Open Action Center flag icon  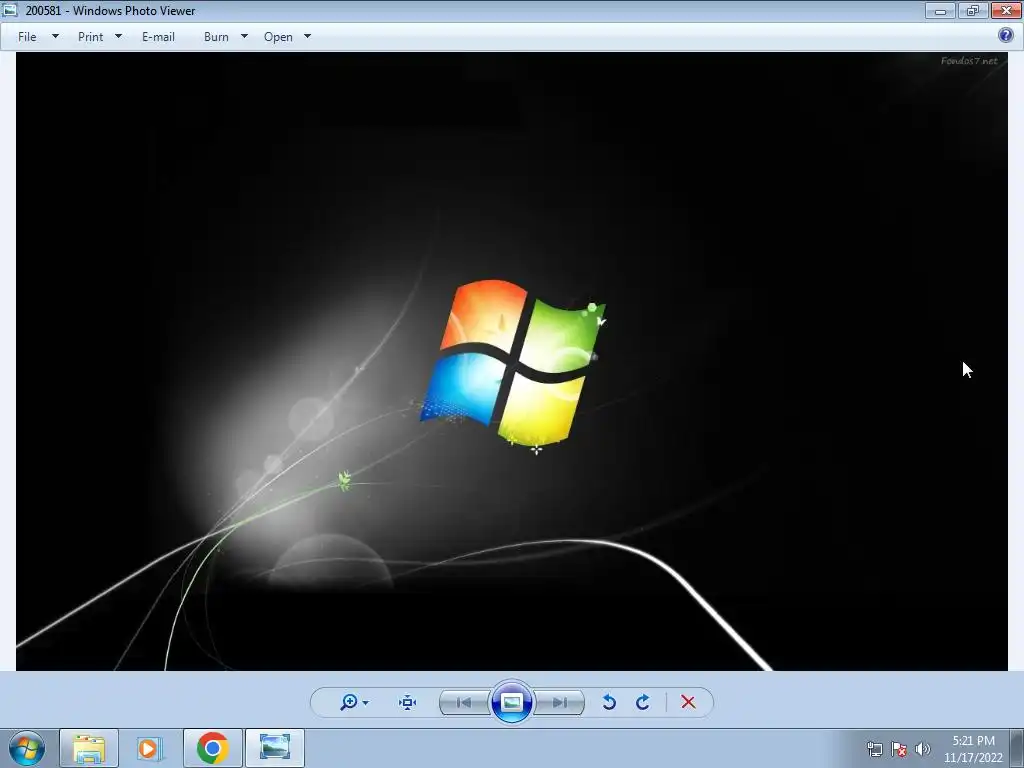coord(899,749)
